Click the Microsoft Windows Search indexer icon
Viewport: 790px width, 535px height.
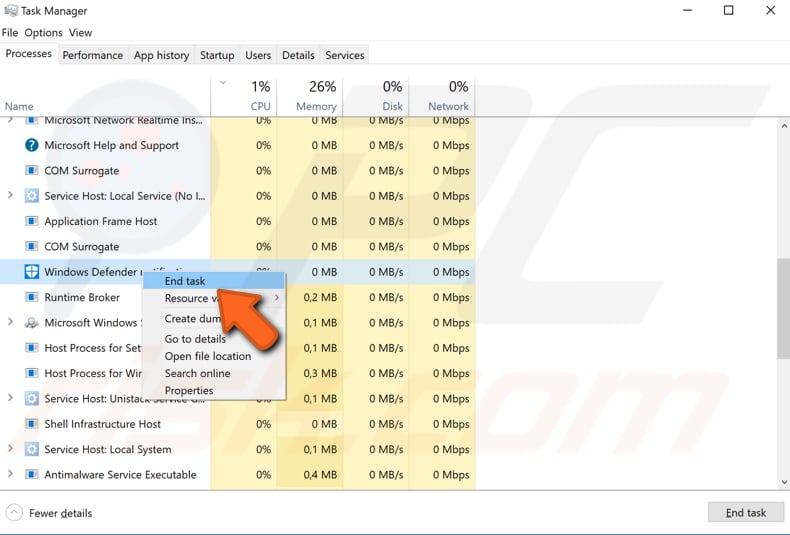[31, 322]
